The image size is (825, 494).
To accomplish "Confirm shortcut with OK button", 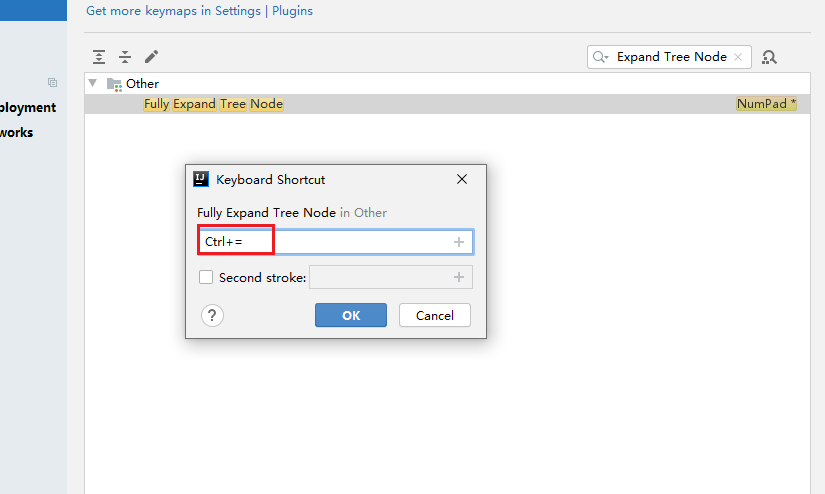I will 351,315.
